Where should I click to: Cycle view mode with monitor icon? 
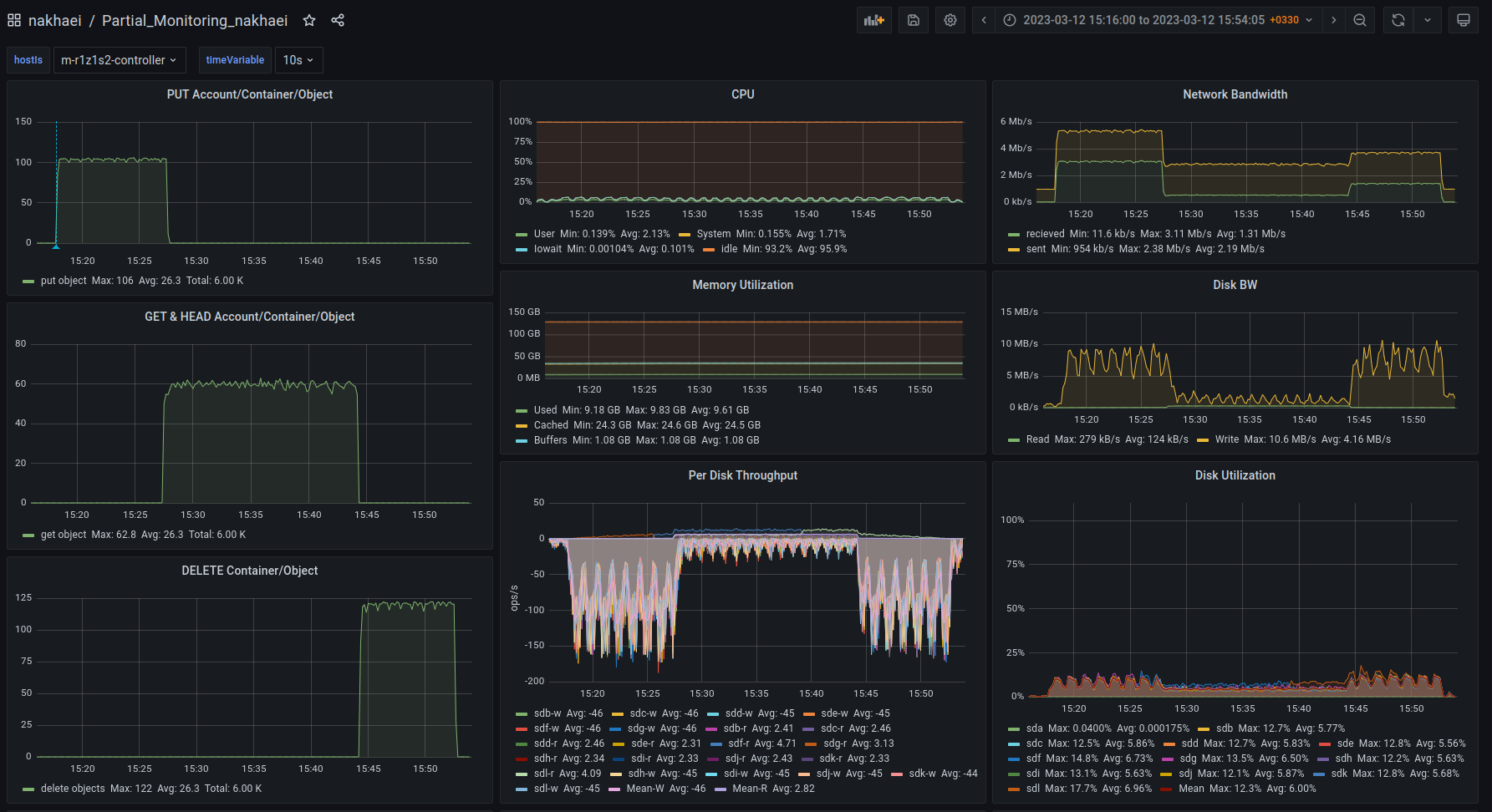[x=1464, y=20]
